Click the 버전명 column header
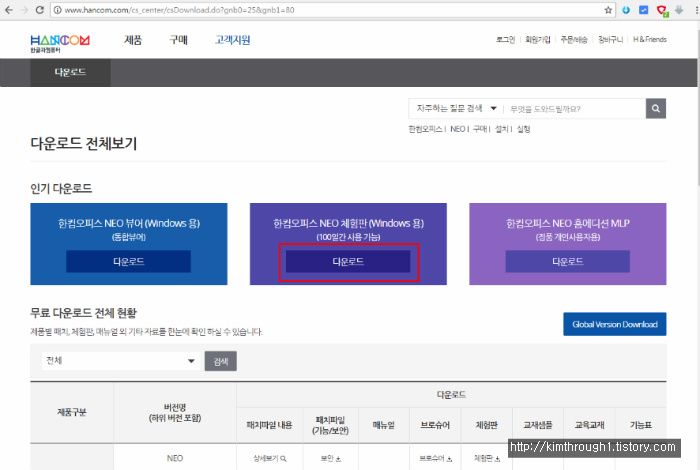Viewport: 700px width, 470px height. 175,413
